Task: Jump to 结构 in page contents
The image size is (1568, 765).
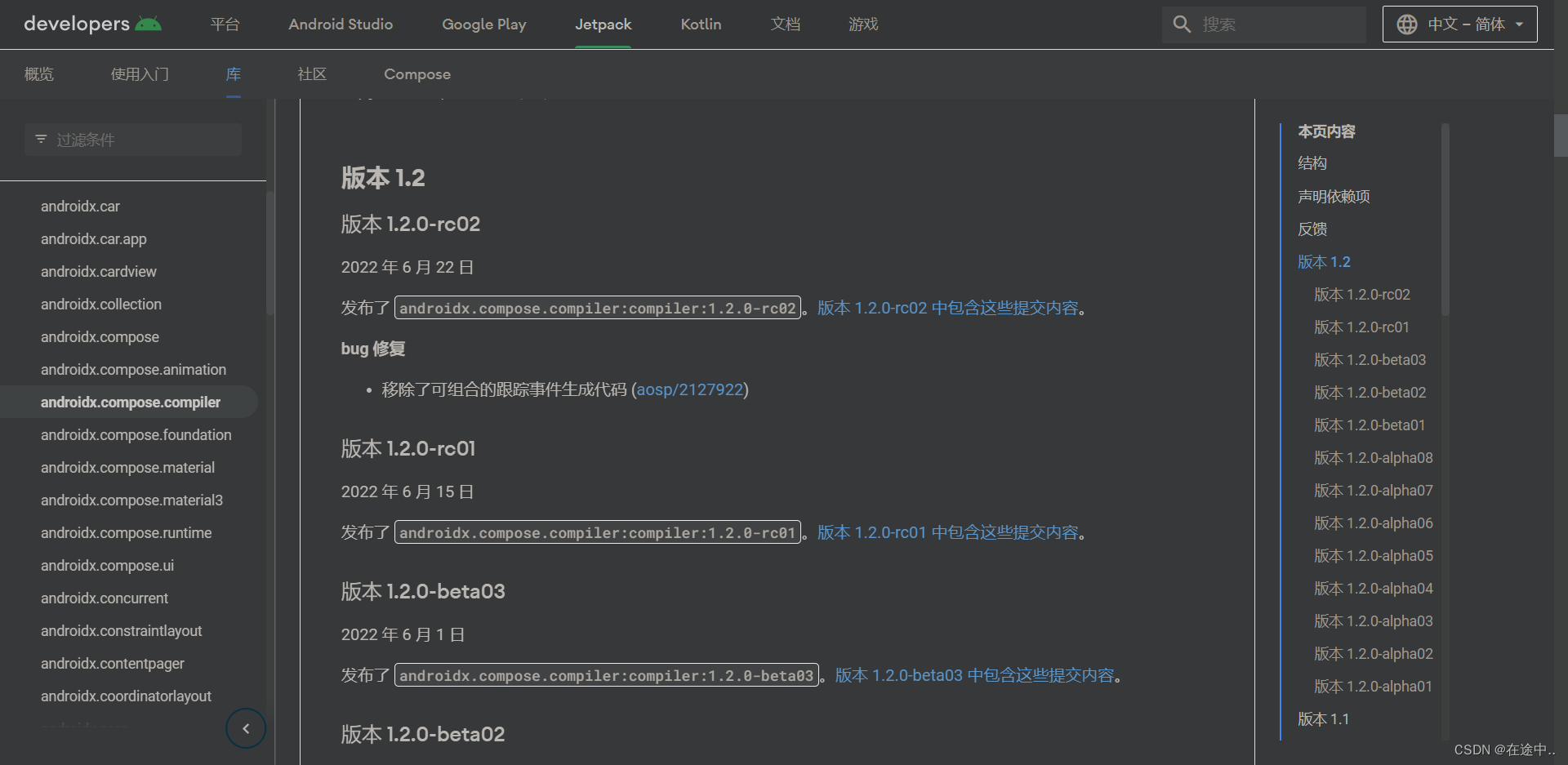Action: point(1312,163)
